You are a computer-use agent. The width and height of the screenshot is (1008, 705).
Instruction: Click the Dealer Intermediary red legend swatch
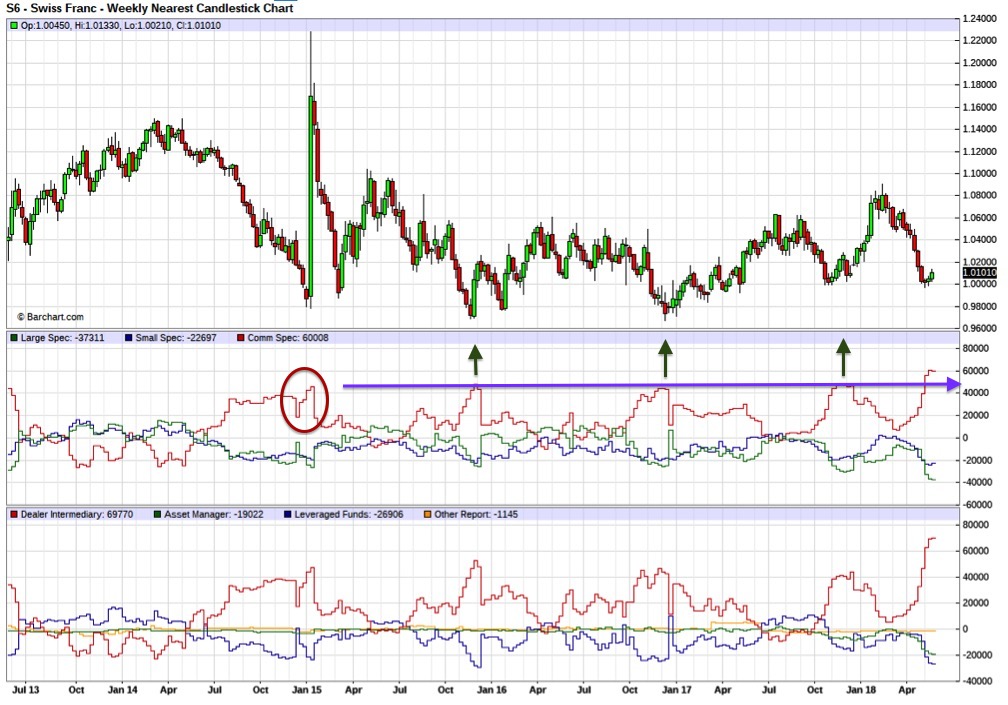coord(14,514)
